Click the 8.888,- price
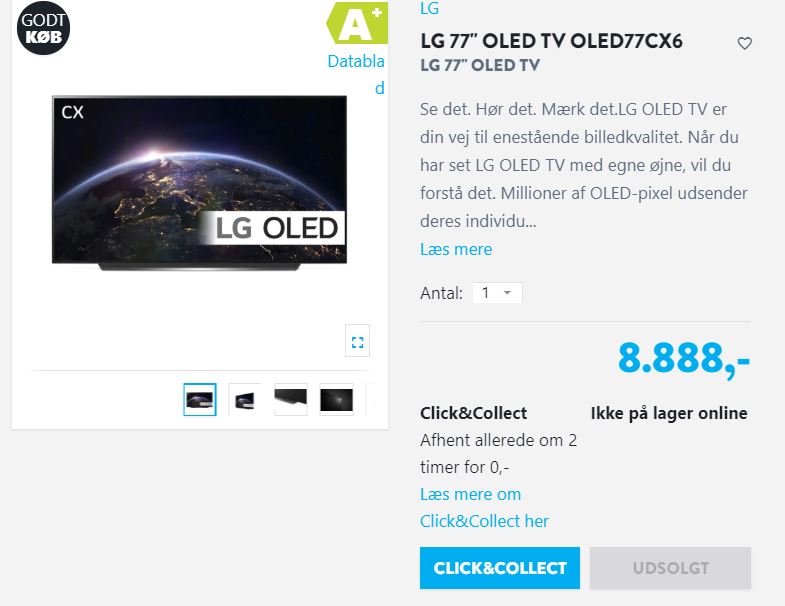This screenshot has width=785, height=606. point(683,359)
